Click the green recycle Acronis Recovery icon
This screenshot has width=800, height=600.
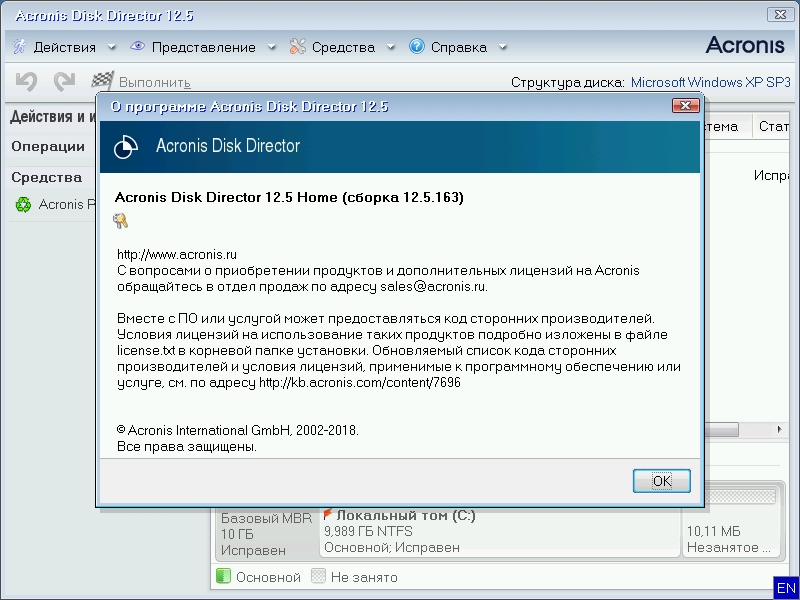23,205
